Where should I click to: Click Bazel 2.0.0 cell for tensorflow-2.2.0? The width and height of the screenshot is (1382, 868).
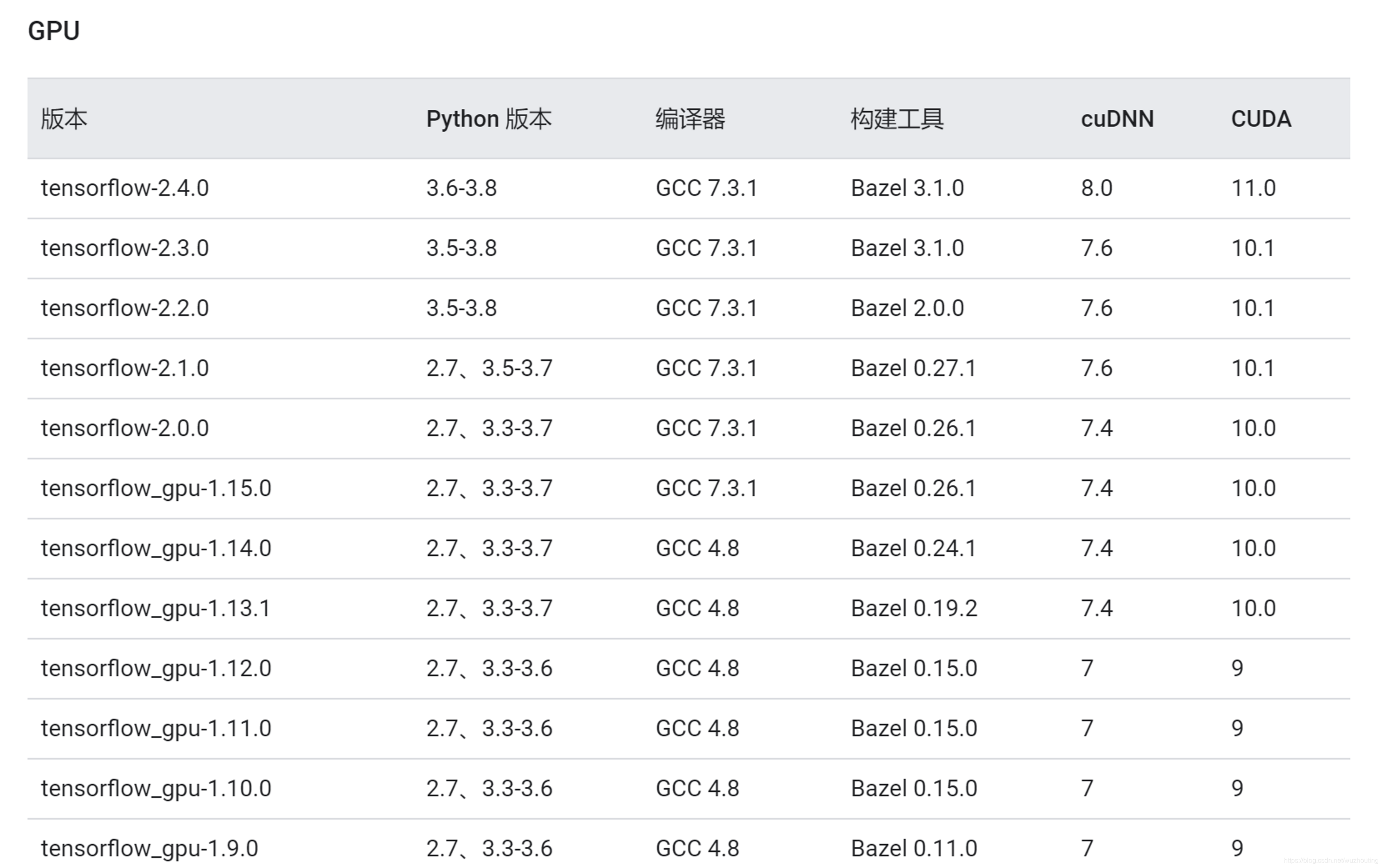[x=907, y=308]
